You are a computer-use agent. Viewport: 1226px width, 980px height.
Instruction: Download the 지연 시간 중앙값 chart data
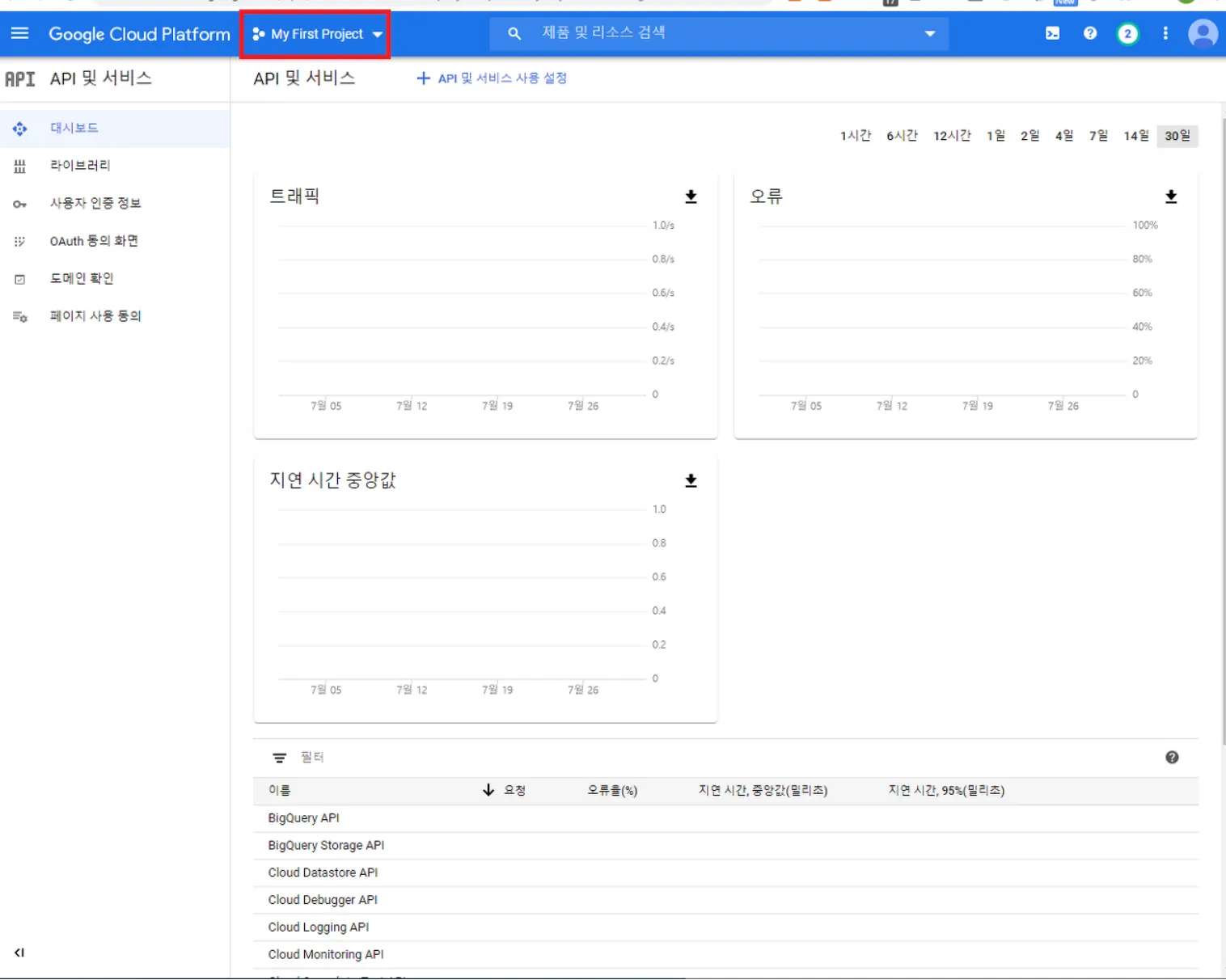coord(691,480)
